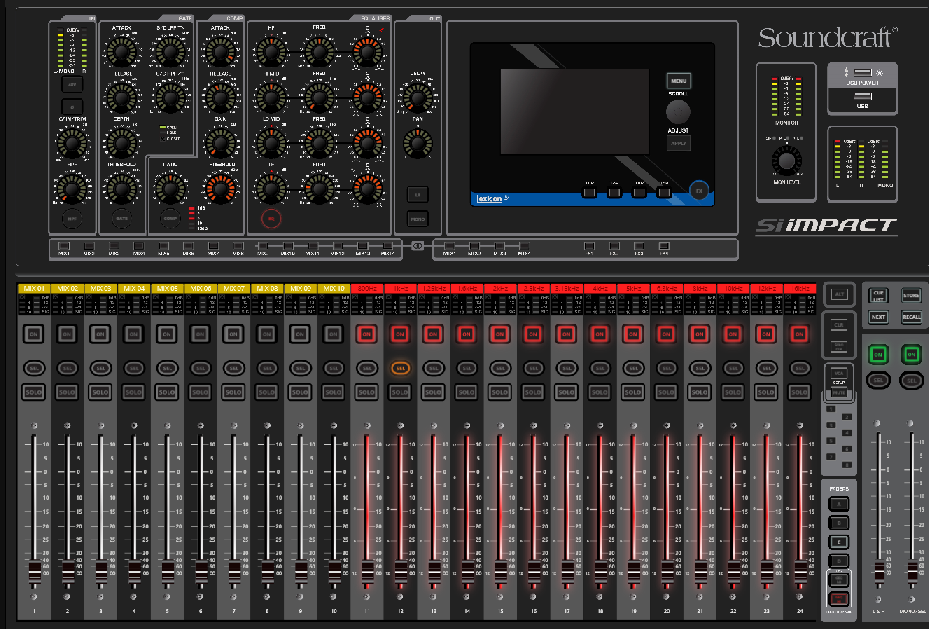Toggle the green ON button for LR master
This screenshot has height=629, width=929.
coord(878,354)
